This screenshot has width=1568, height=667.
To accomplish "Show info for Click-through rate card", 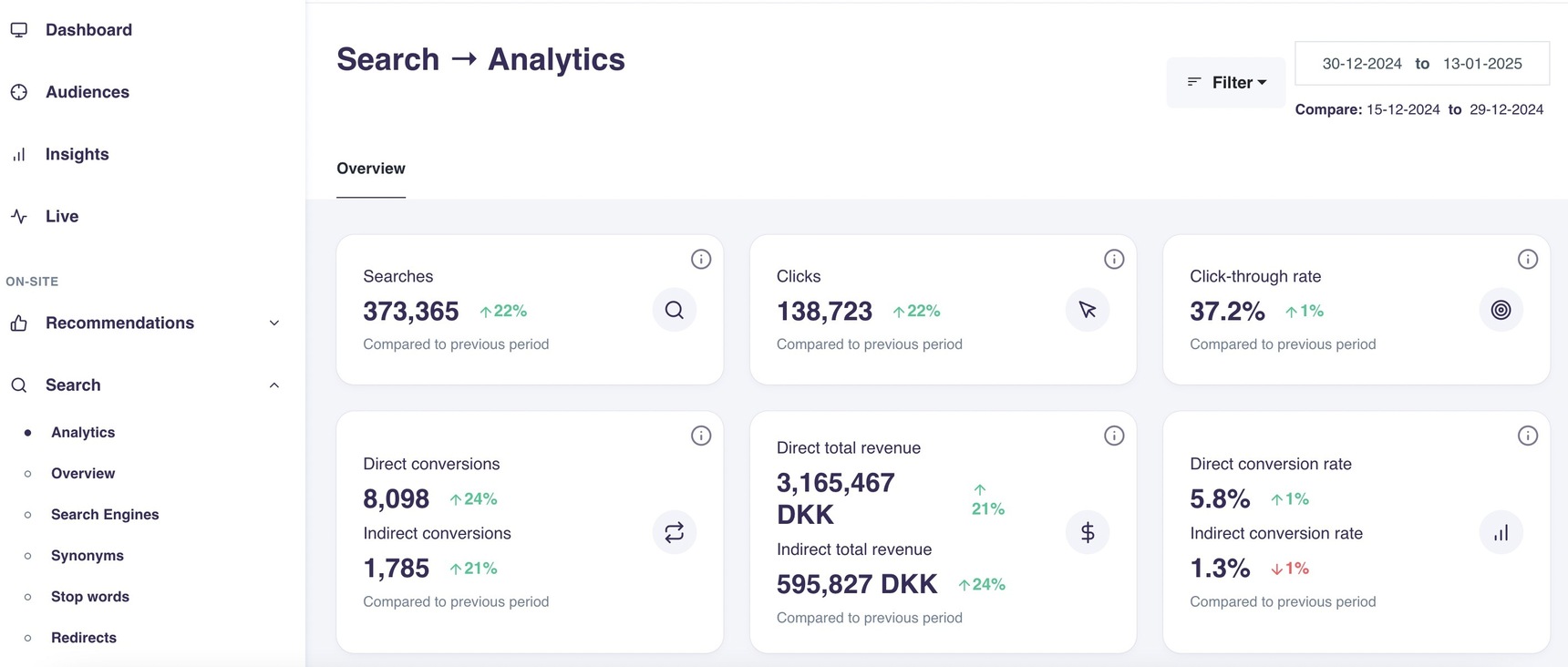I will (x=1528, y=260).
